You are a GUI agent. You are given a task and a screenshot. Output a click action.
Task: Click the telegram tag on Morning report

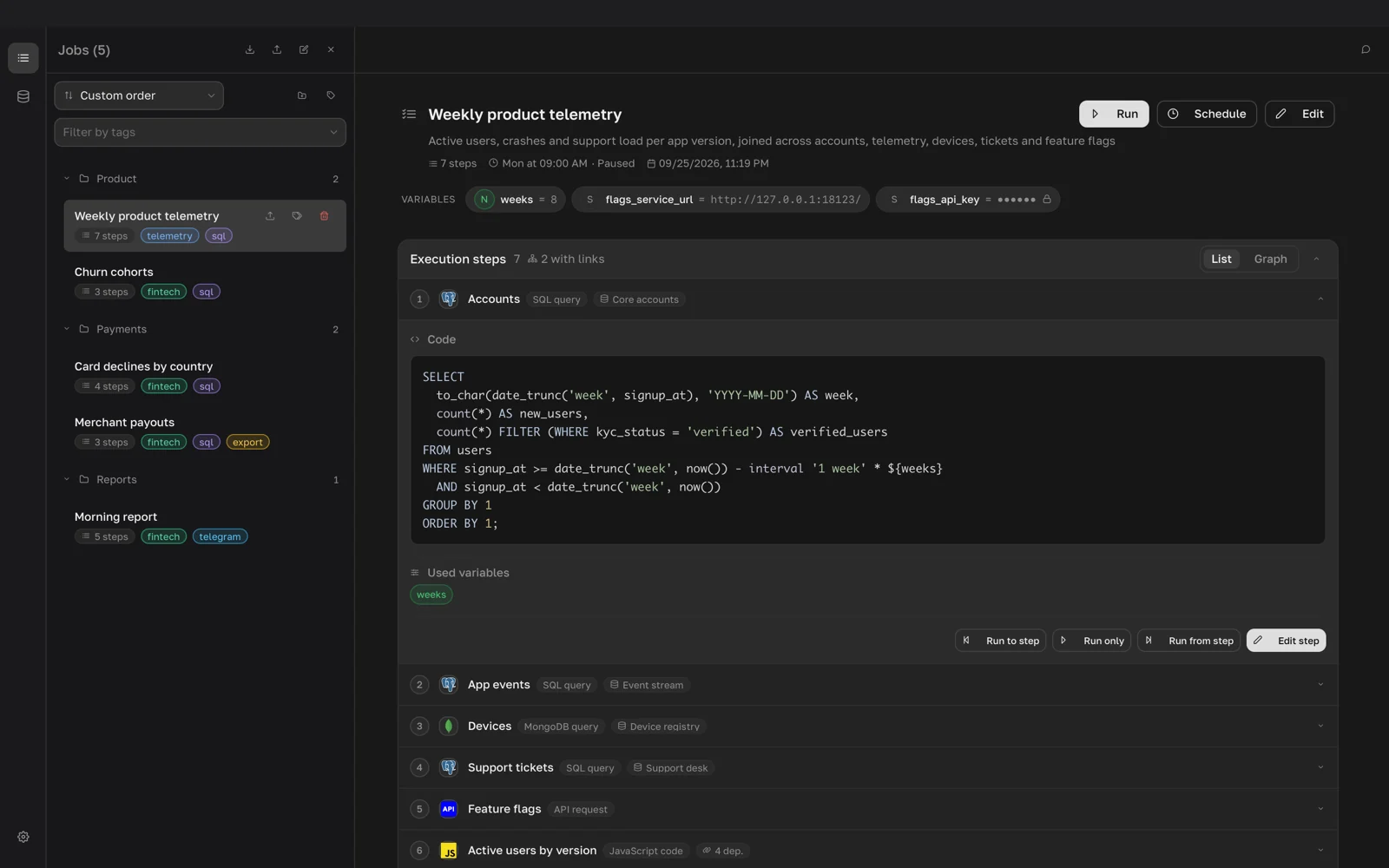click(x=220, y=537)
